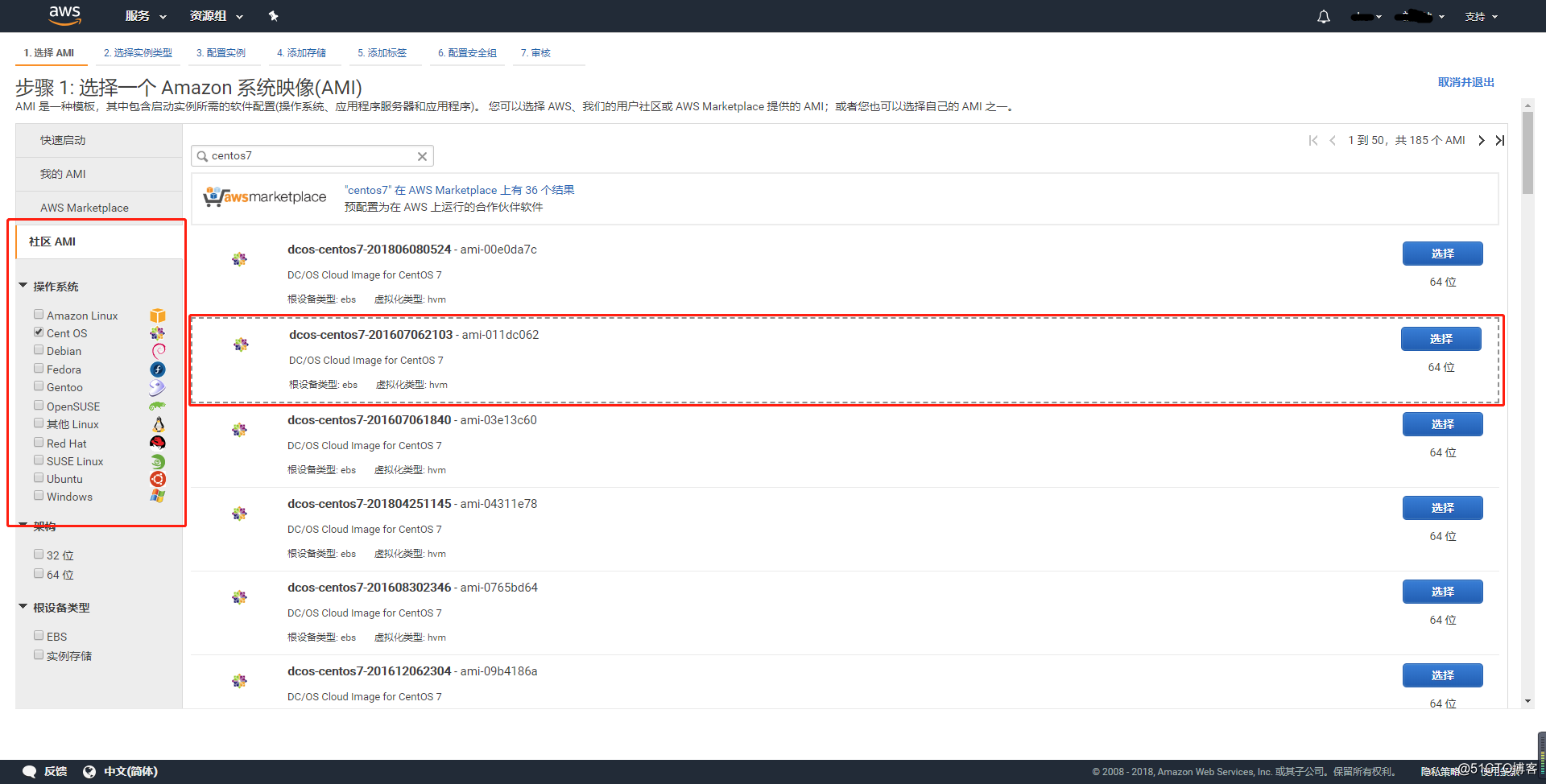The height and width of the screenshot is (784, 1546).
Task: Open the notifications bell
Action: [1324, 16]
